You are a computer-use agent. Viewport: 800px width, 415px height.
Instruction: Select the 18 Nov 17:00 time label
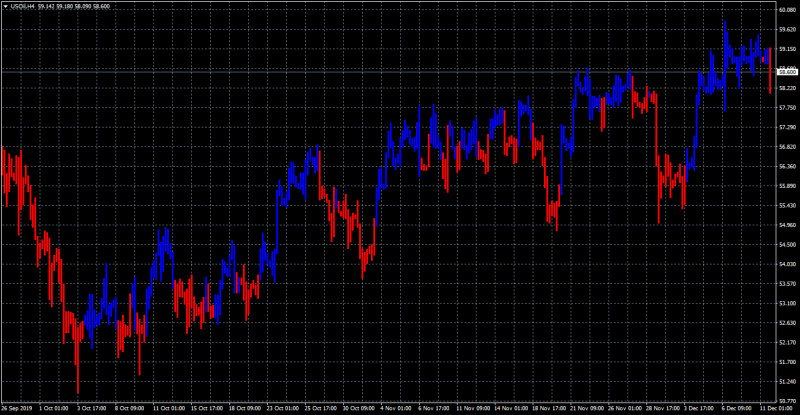tap(549, 408)
